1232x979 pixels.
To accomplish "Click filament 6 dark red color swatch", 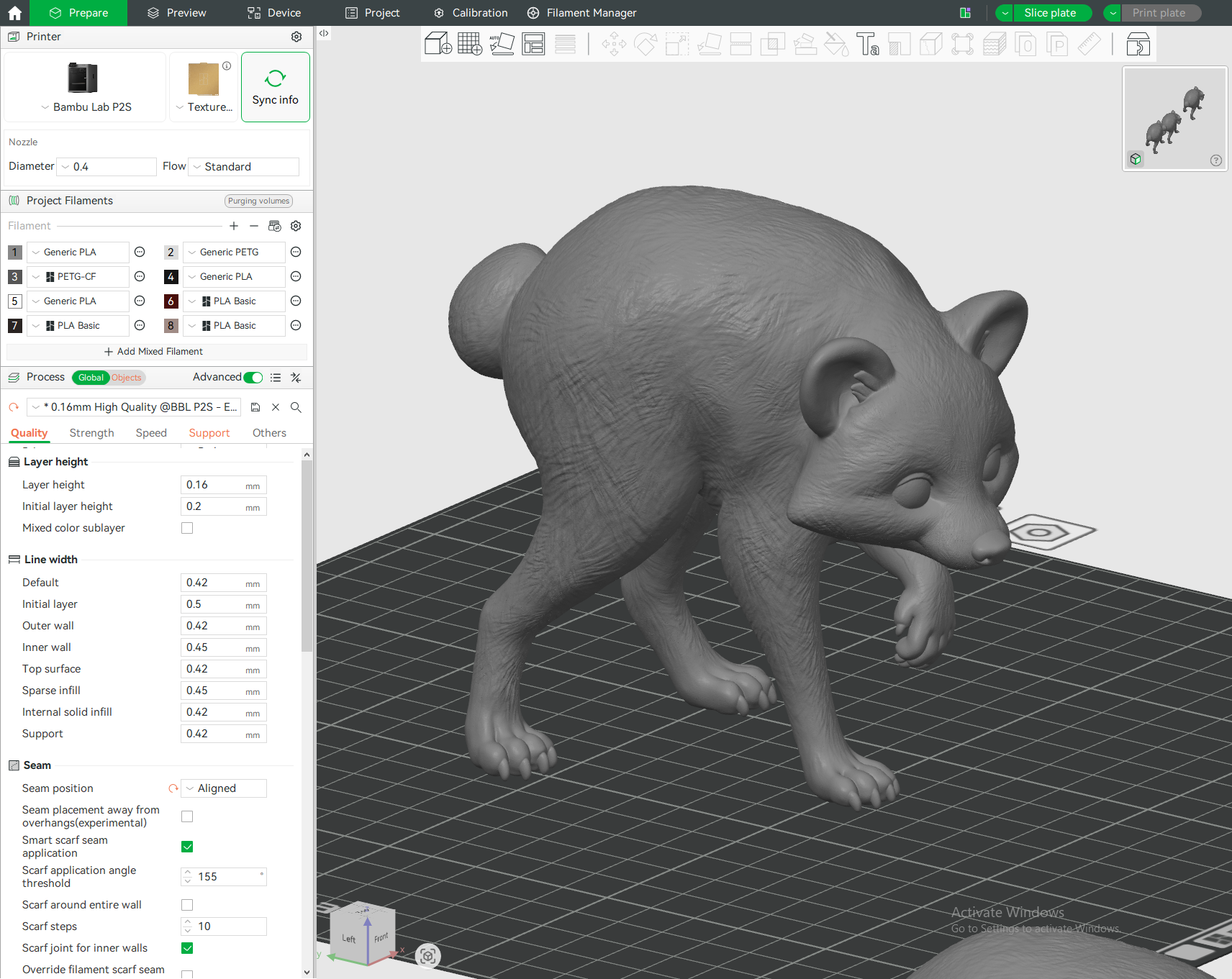I will point(171,301).
